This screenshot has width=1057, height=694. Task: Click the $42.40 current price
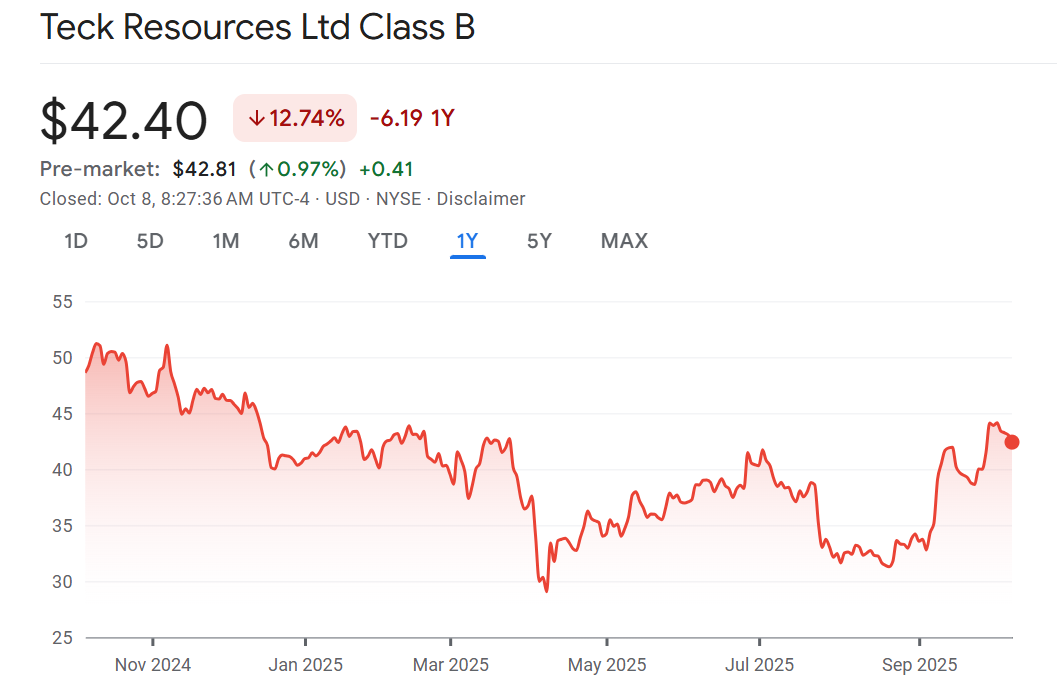point(124,121)
